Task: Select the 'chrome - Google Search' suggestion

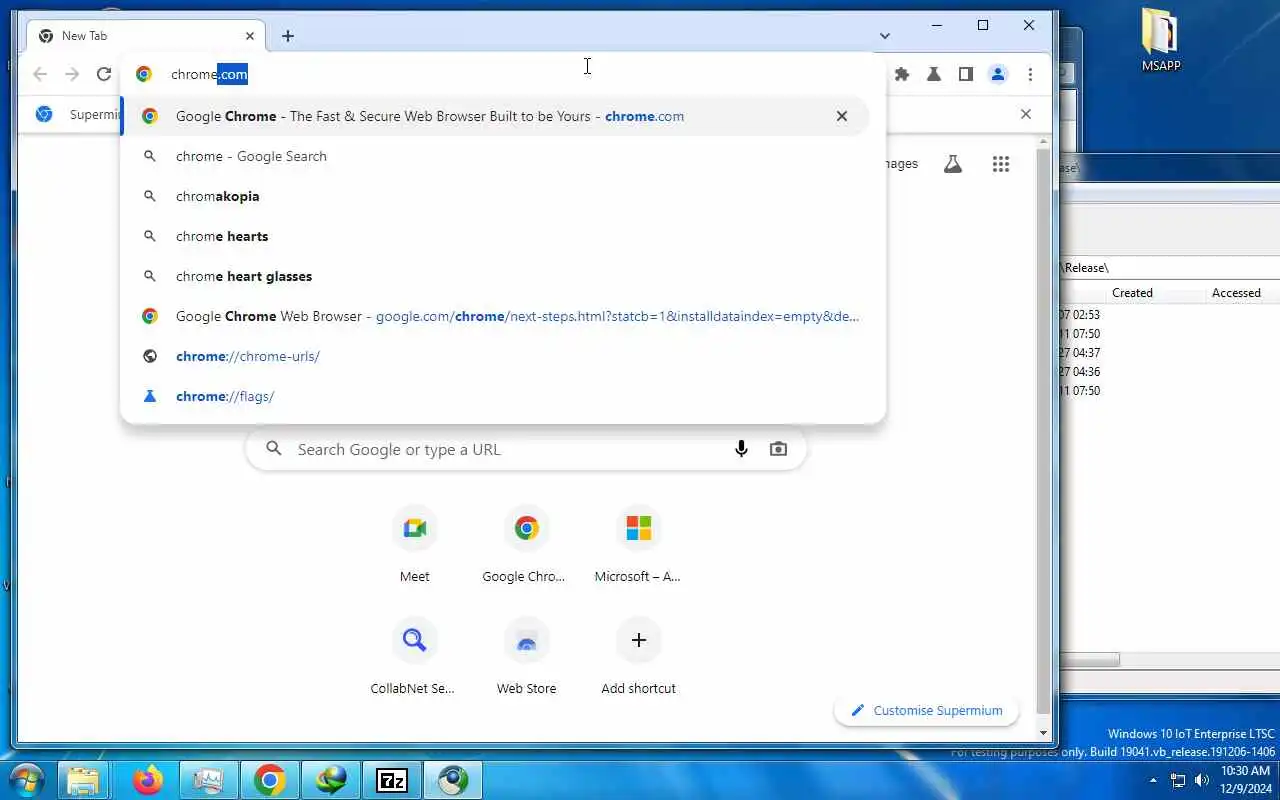Action: [495, 156]
